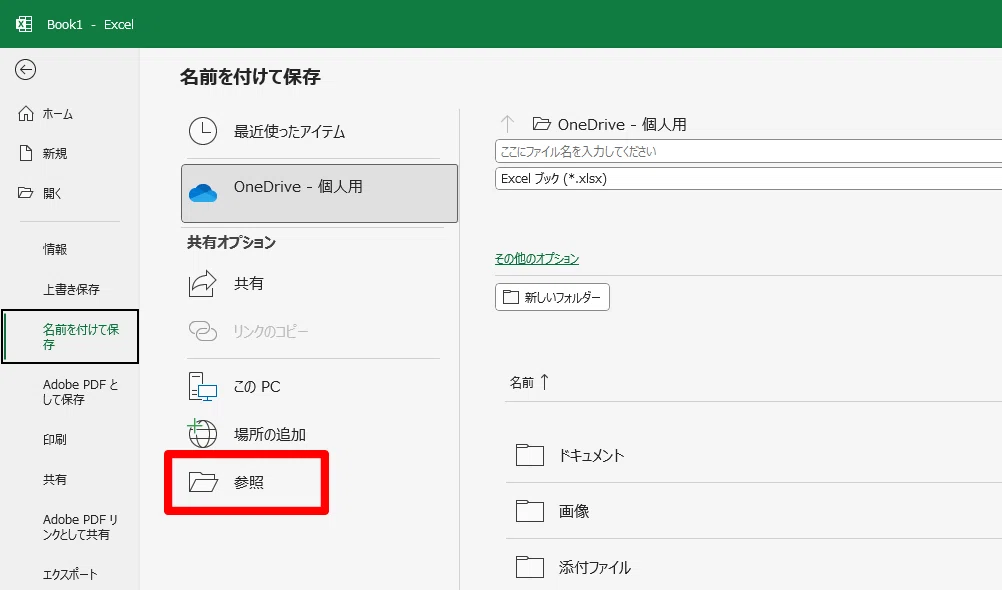Click the globe icon for 場所の追加
Screen dimensions: 1002x590
click(202, 433)
